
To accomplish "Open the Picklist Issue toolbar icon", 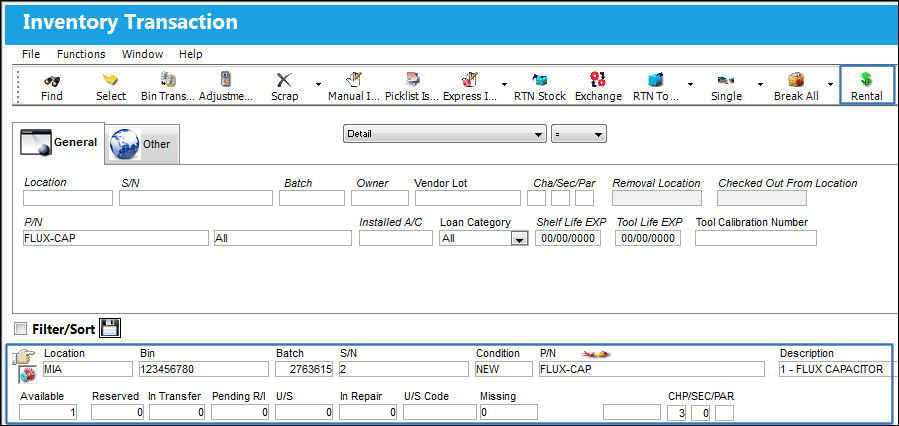I will pos(412,79).
